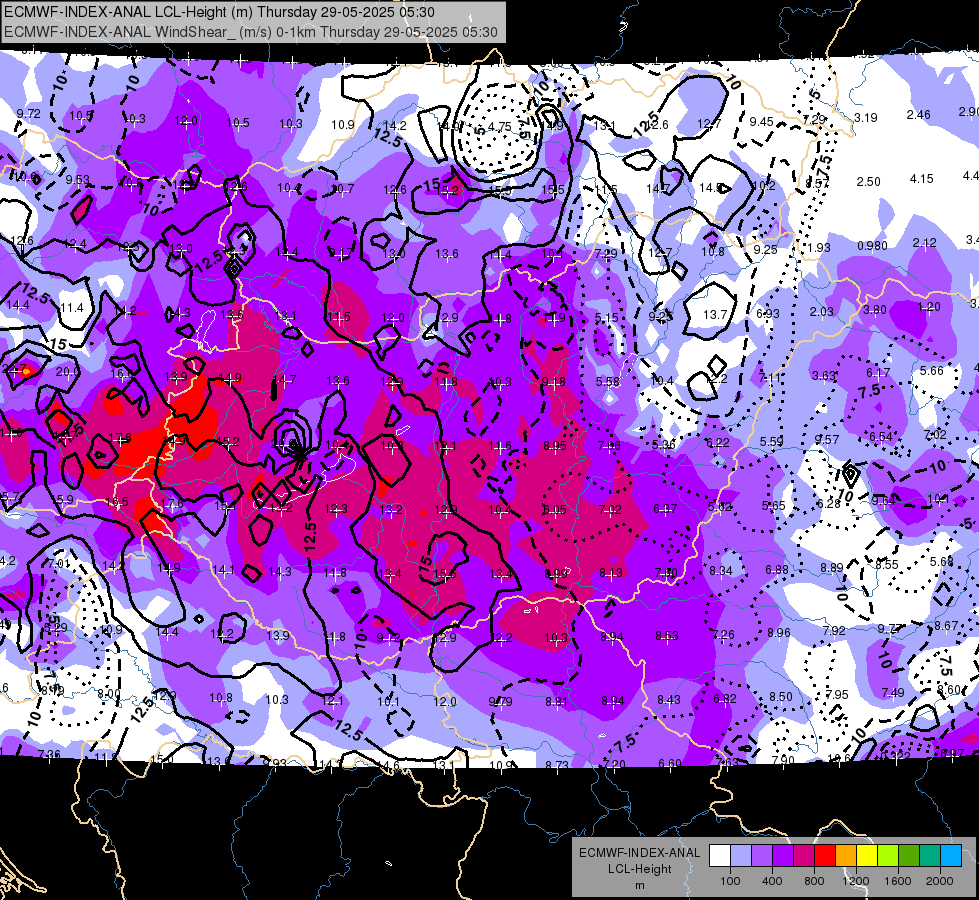Click the legend value 1600
Viewport: 979px width, 900px height.
[x=898, y=881]
